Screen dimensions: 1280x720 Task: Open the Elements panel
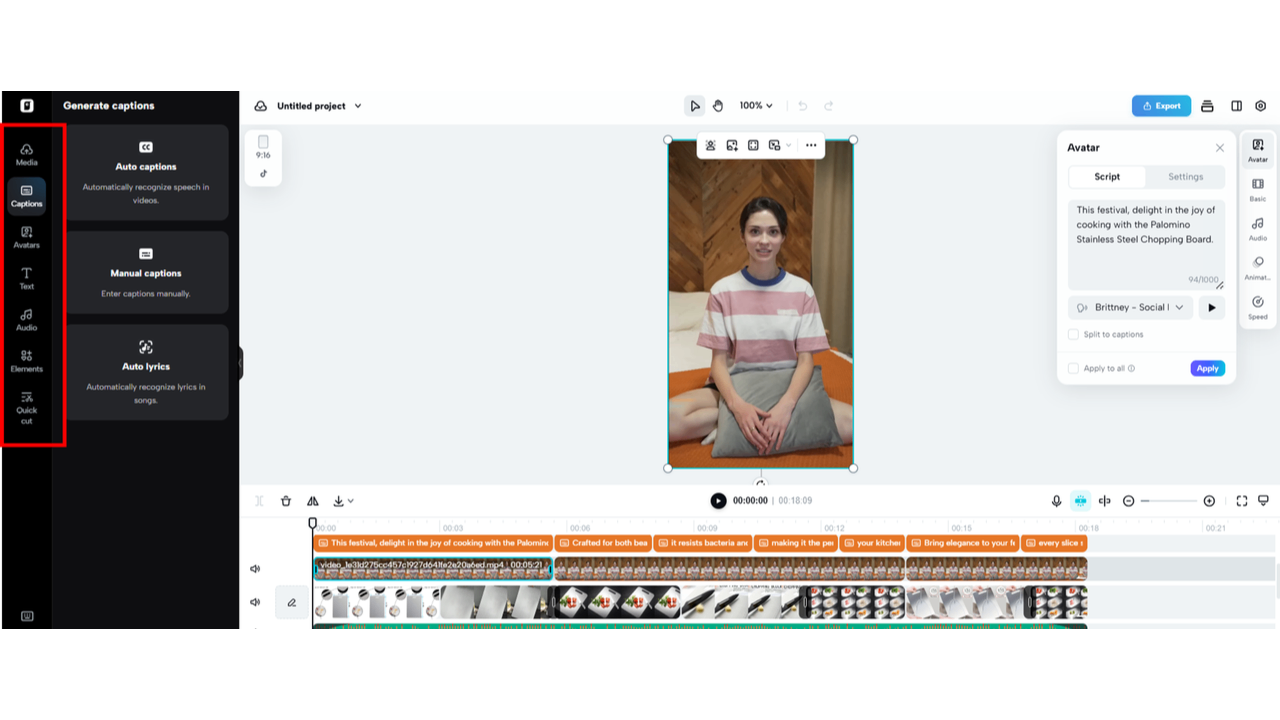pyautogui.click(x=27, y=361)
